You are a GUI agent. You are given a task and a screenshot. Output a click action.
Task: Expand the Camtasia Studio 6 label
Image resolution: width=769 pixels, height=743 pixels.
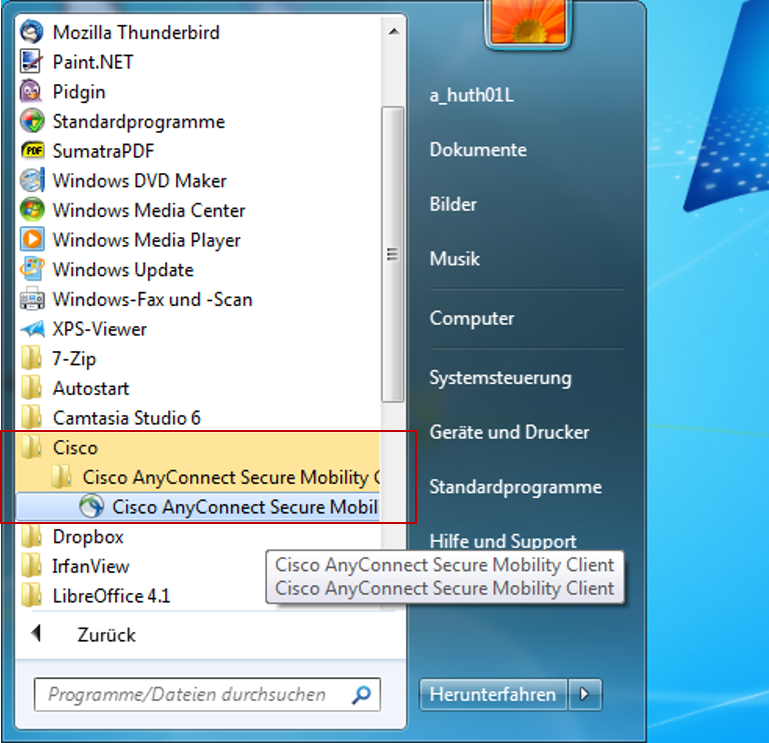pos(127,418)
